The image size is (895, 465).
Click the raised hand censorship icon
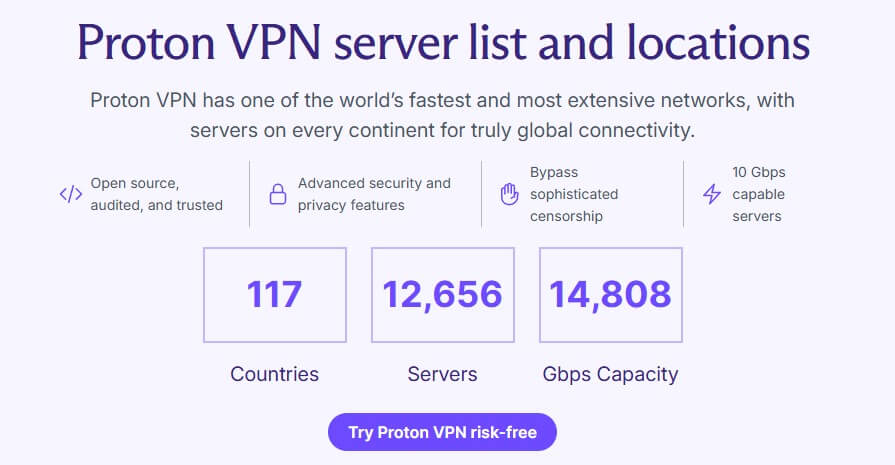click(x=510, y=194)
